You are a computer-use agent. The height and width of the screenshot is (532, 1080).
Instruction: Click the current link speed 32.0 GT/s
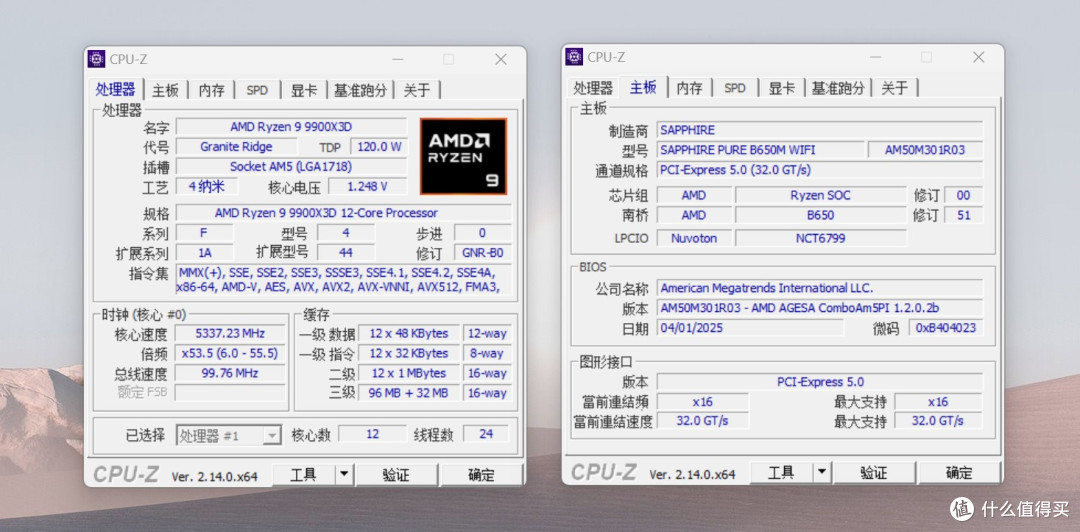click(x=703, y=420)
